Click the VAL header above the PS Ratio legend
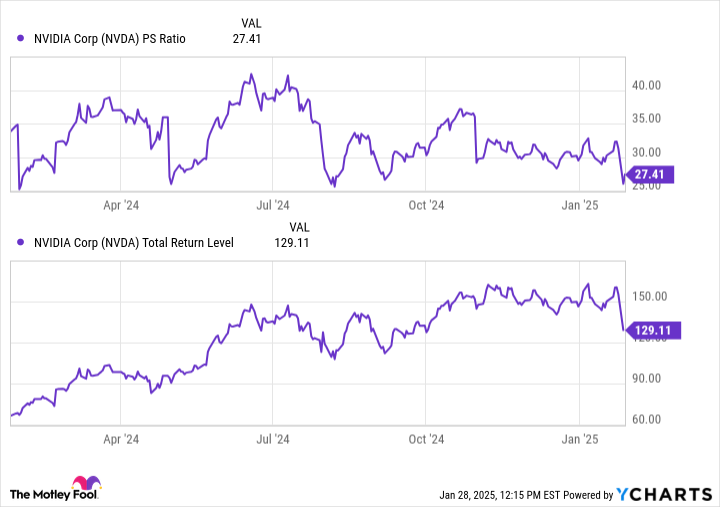The width and height of the screenshot is (720, 507). pyautogui.click(x=254, y=22)
